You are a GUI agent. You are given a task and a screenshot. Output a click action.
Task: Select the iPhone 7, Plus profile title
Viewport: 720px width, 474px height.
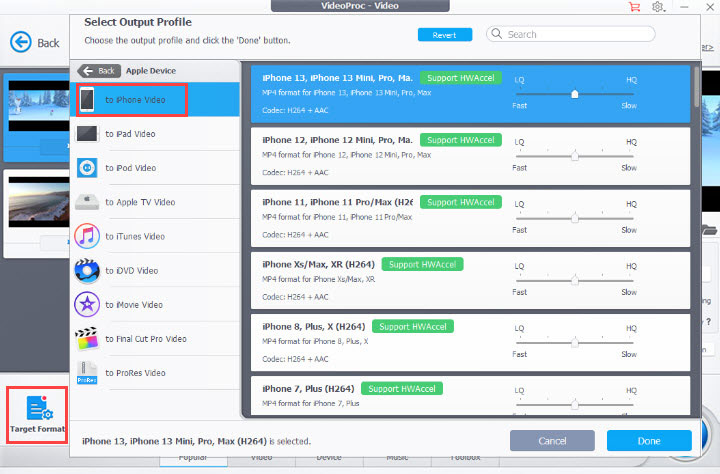coord(308,389)
